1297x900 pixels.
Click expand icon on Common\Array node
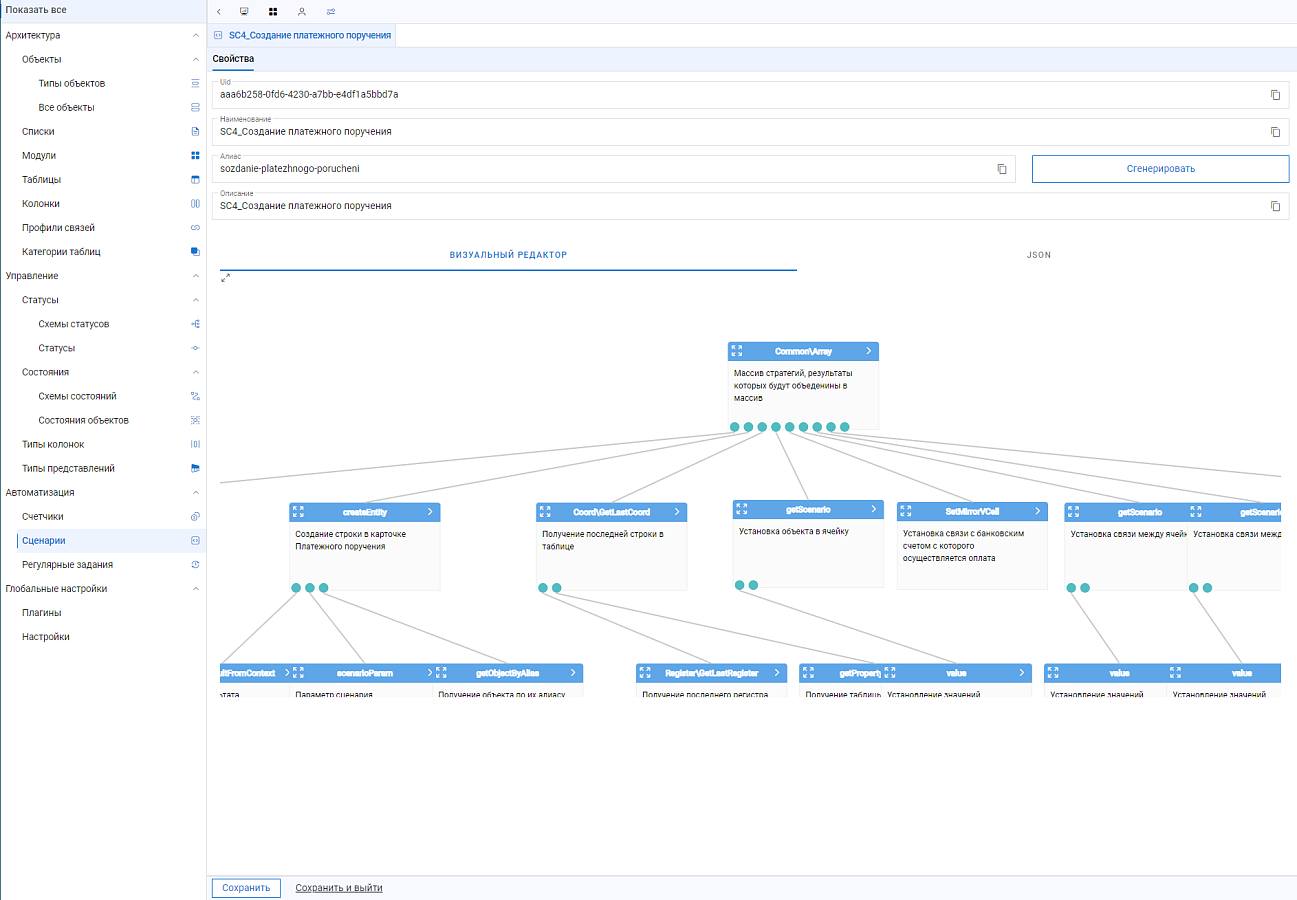point(737,351)
